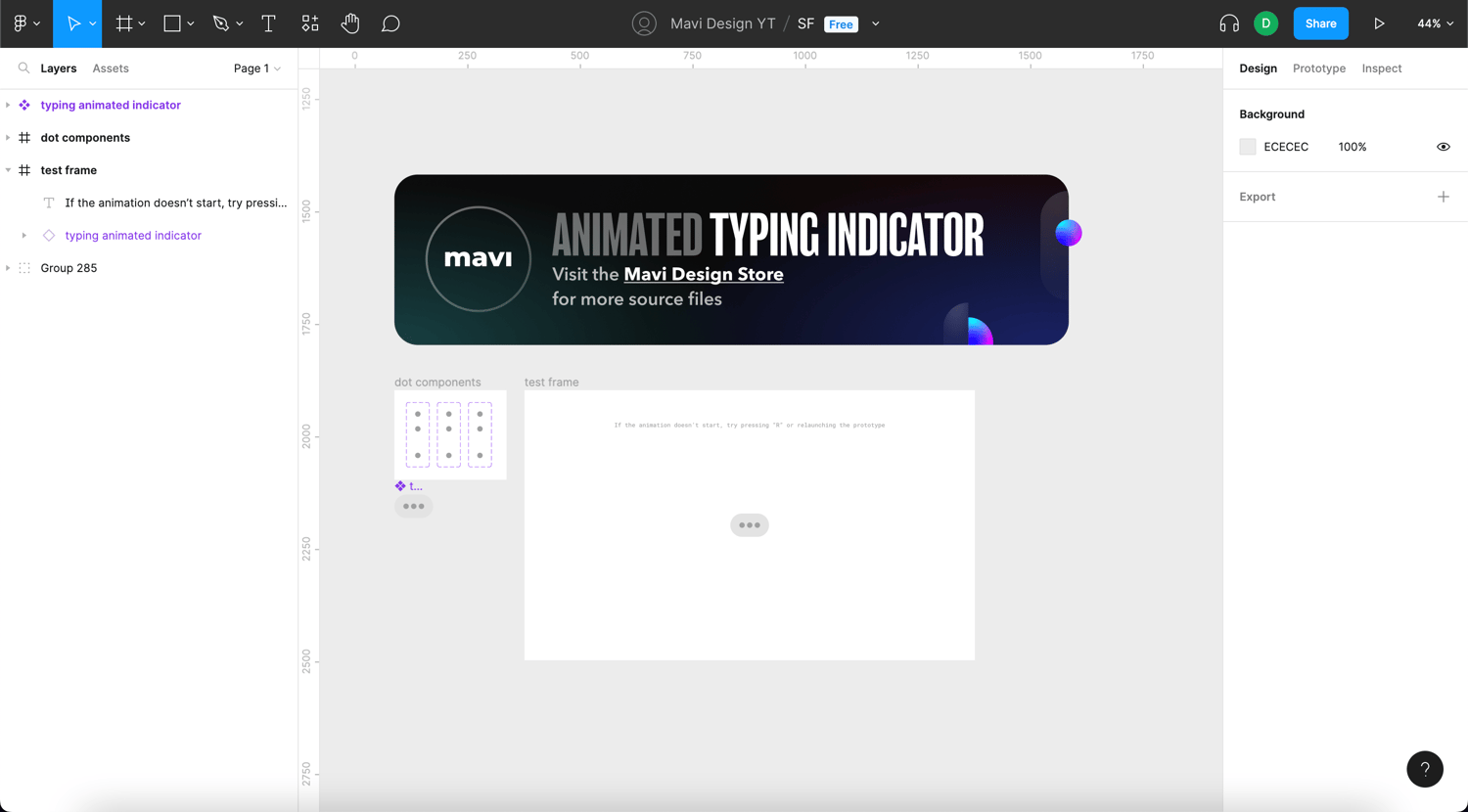Expand the dot components layer
This screenshot has height=812, width=1468.
coord(8,138)
